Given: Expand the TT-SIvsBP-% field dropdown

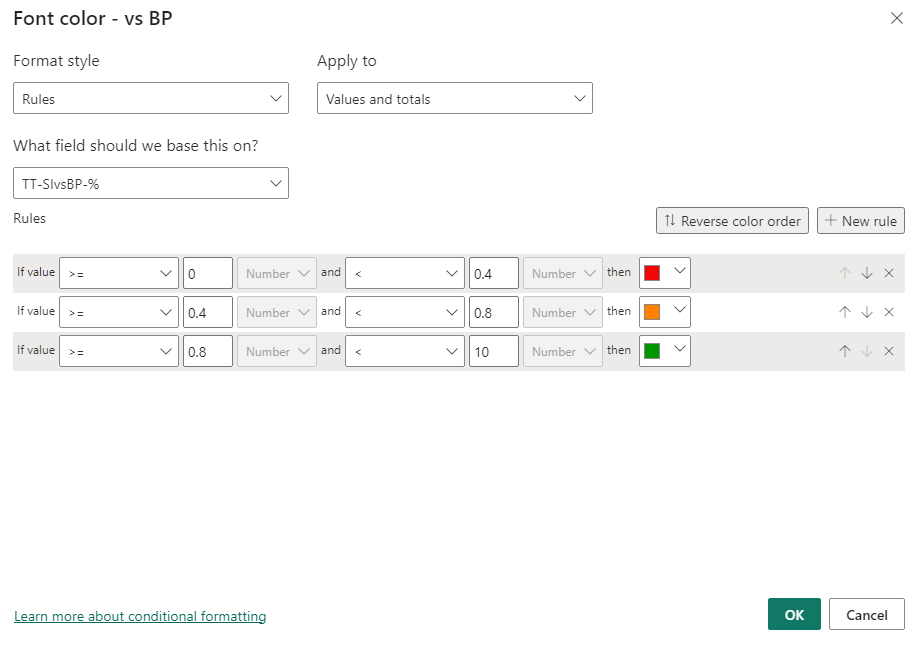Looking at the screenshot, I should pos(150,183).
